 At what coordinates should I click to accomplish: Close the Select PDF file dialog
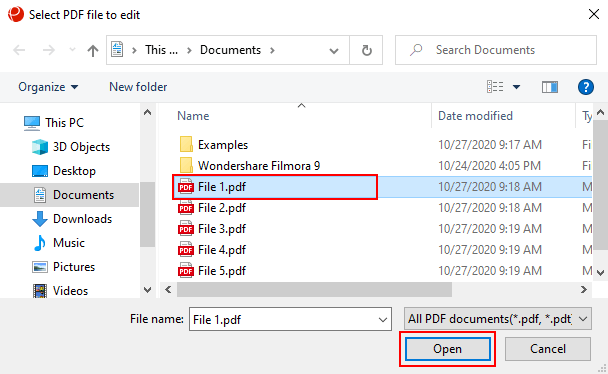pyautogui.click(x=594, y=14)
